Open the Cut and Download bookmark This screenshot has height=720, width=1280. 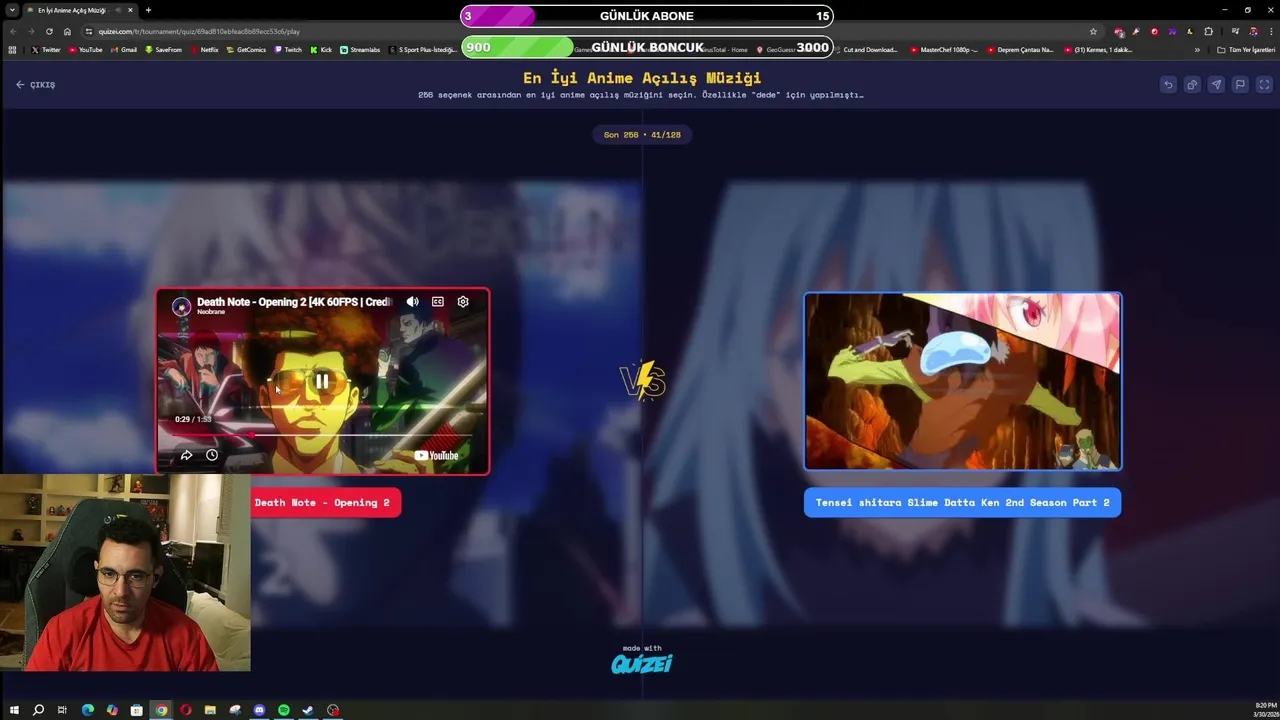point(868,49)
